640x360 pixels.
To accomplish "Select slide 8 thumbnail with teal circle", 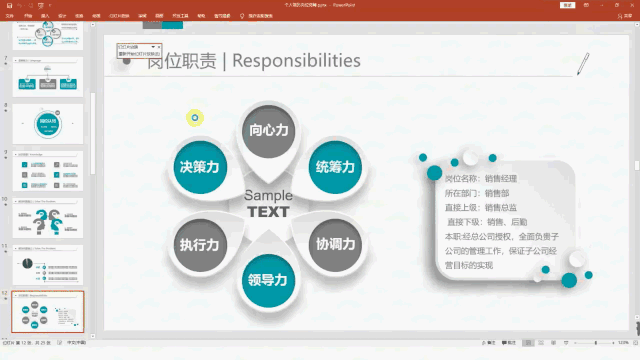I will [x=48, y=124].
